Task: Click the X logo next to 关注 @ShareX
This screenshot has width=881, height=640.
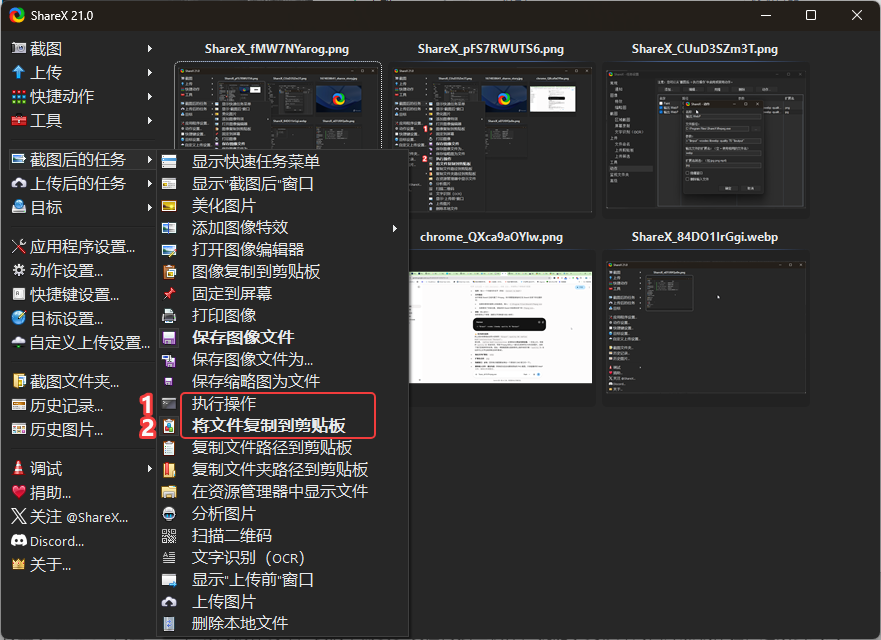Action: pyautogui.click(x=19, y=517)
